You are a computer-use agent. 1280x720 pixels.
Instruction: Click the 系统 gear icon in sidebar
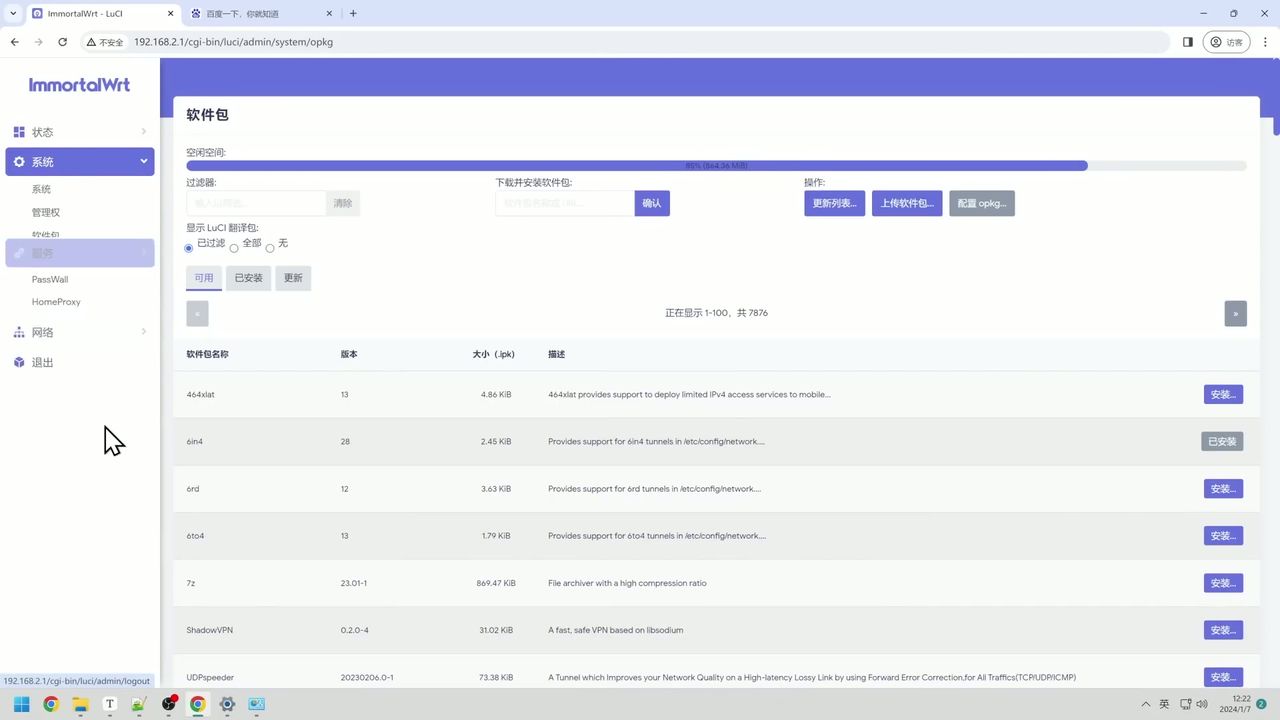coord(19,162)
